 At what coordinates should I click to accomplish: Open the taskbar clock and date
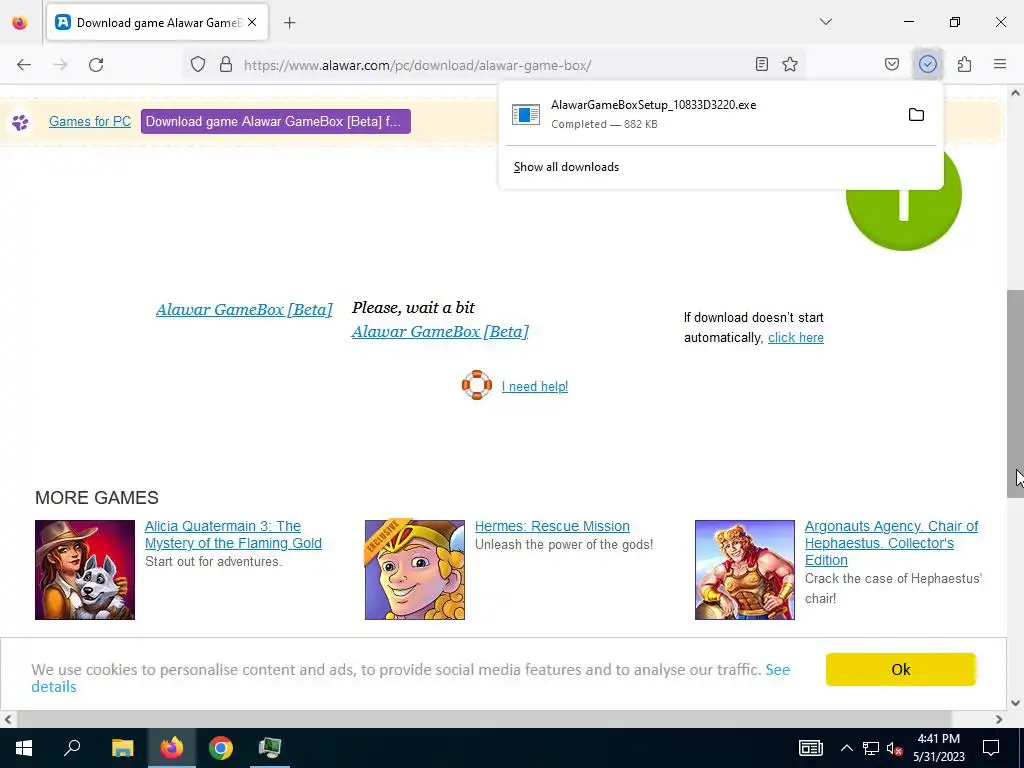[938, 748]
